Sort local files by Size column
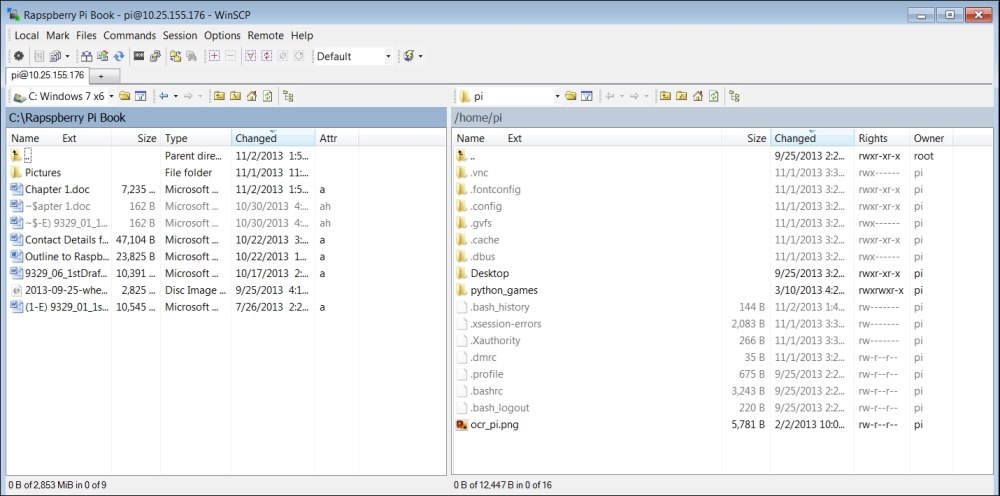The image size is (1000, 496). pos(135,138)
